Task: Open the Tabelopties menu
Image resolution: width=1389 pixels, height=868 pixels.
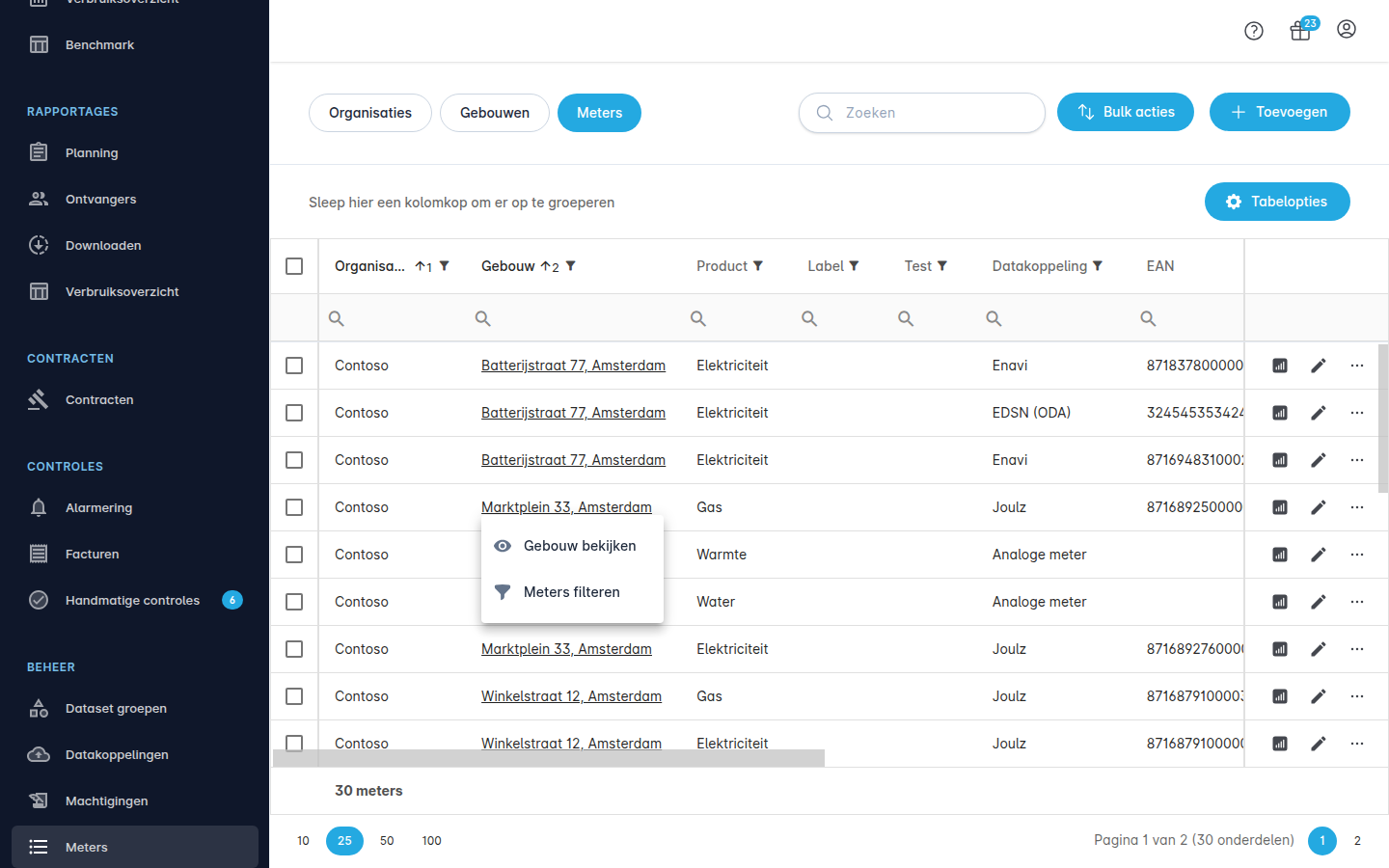Action: pyautogui.click(x=1277, y=202)
